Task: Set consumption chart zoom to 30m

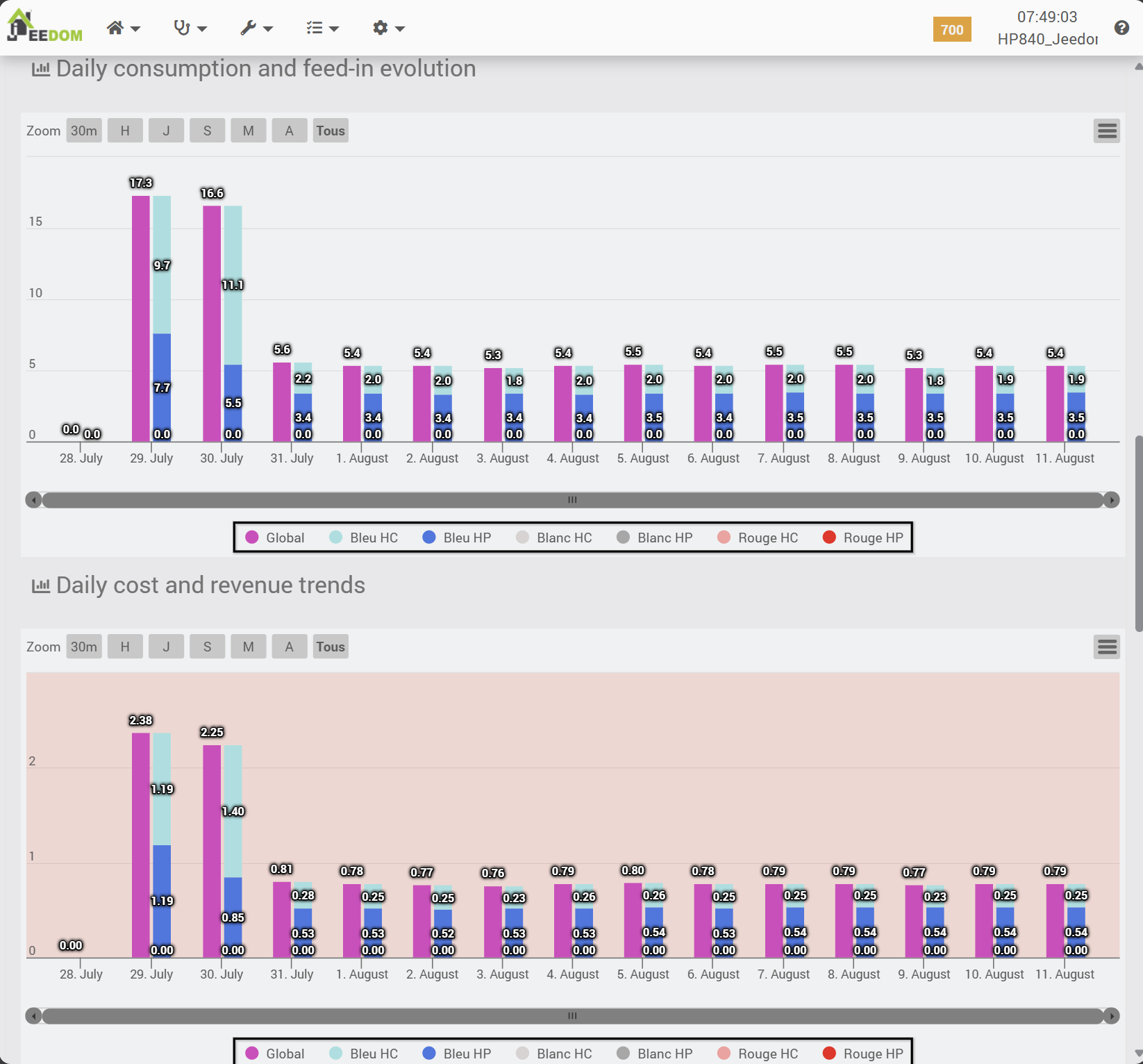Action: tap(84, 131)
